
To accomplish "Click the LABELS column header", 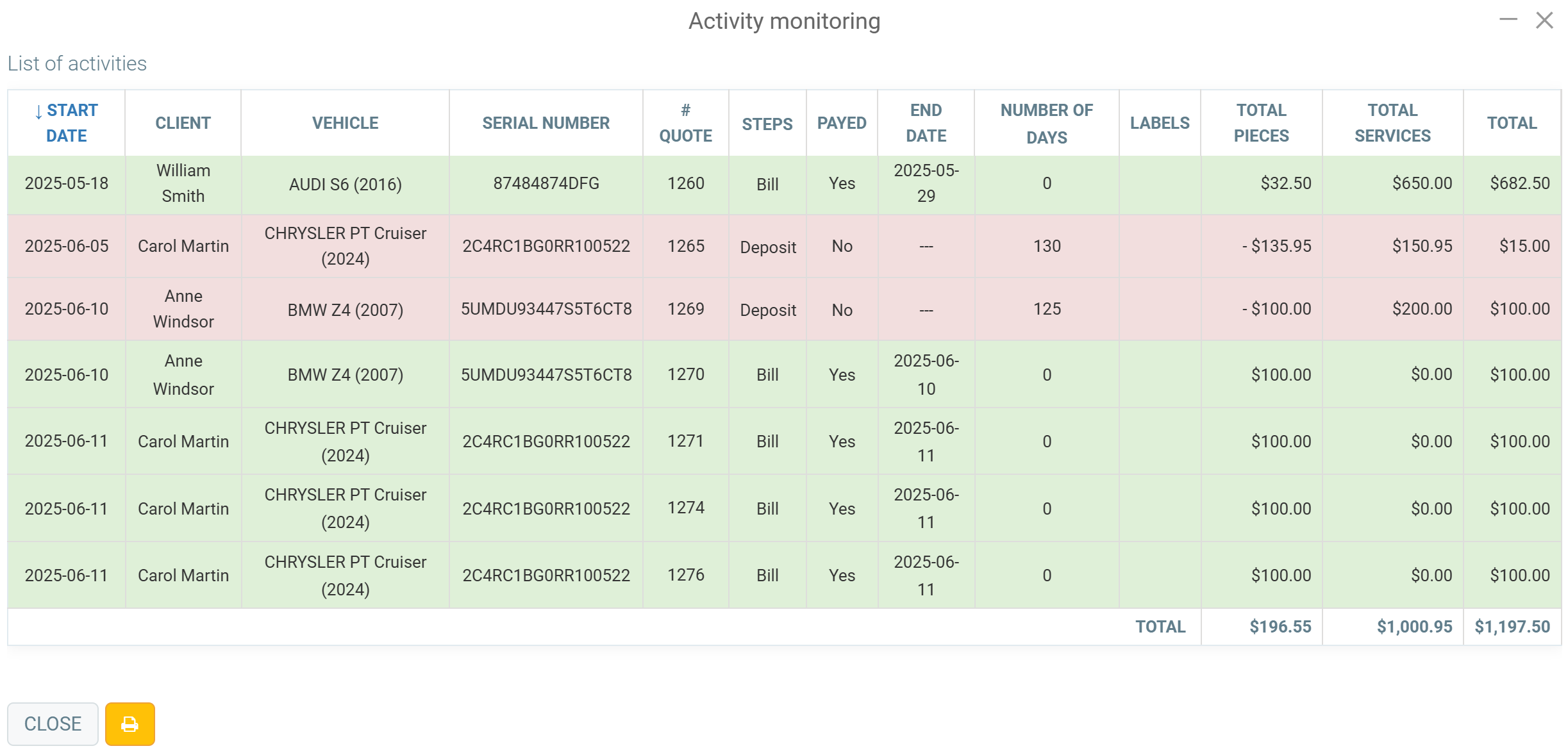I will [x=1159, y=122].
